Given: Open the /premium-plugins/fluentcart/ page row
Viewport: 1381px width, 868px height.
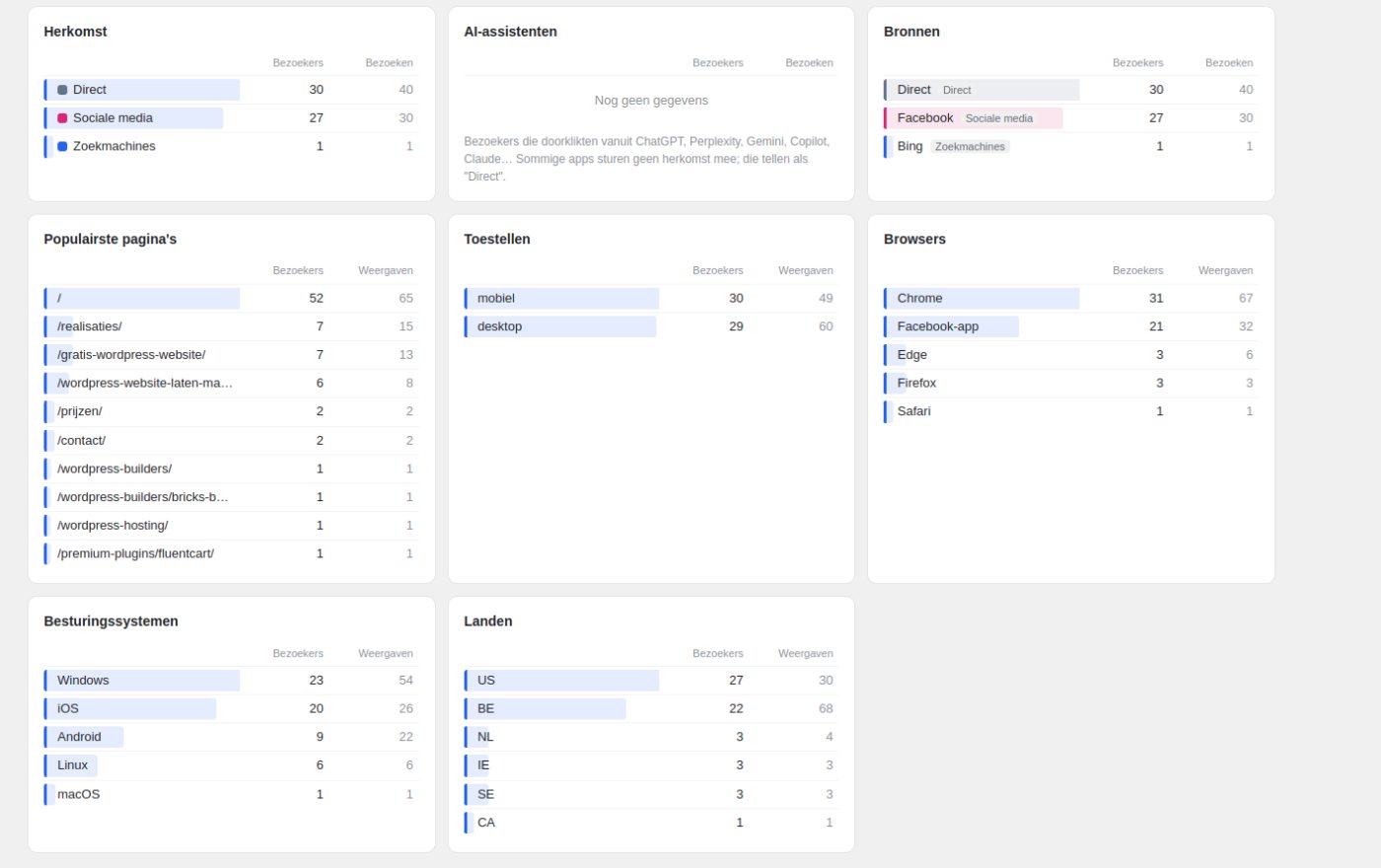Looking at the screenshot, I should (231, 554).
